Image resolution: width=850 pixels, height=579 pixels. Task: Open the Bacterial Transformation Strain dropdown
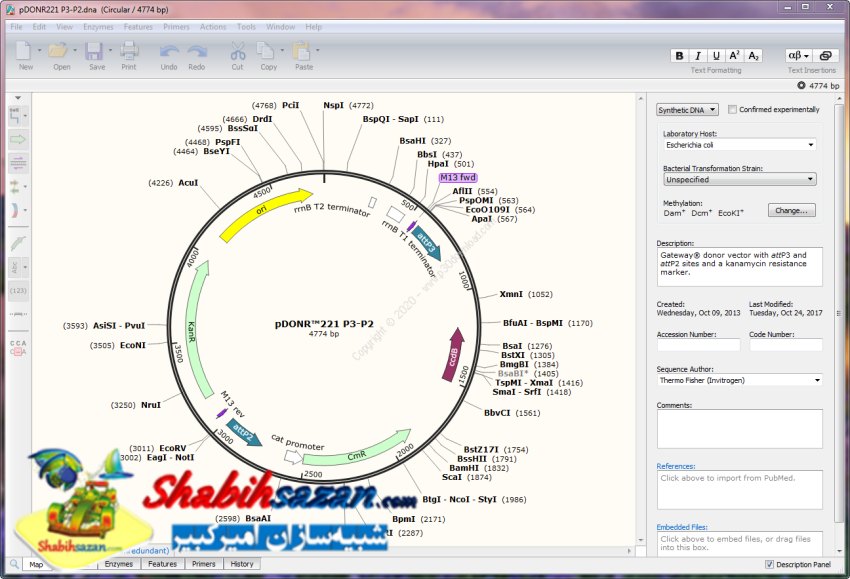(x=739, y=180)
